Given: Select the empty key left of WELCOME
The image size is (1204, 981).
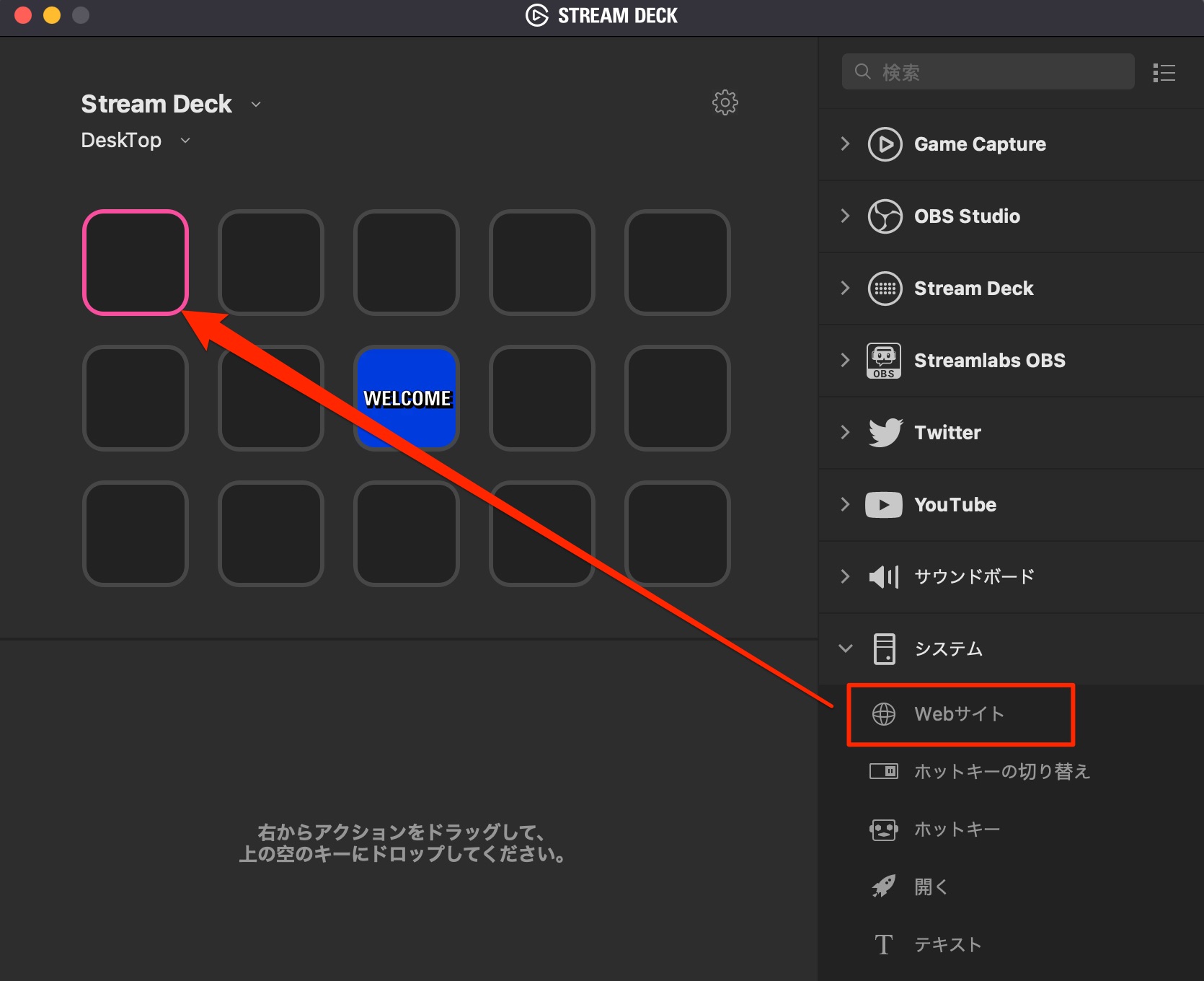Looking at the screenshot, I should [271, 398].
